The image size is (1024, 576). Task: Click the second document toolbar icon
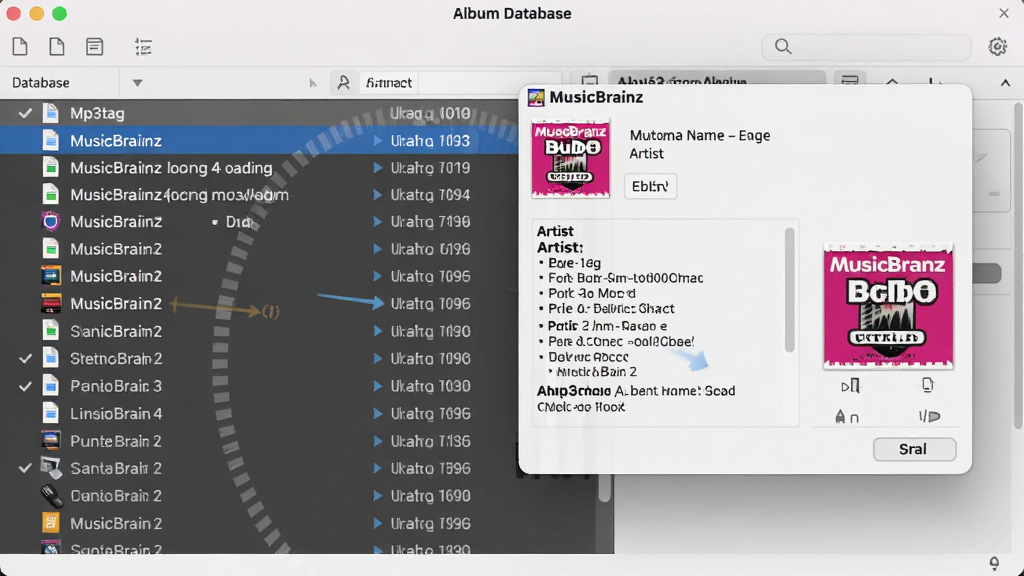point(57,46)
